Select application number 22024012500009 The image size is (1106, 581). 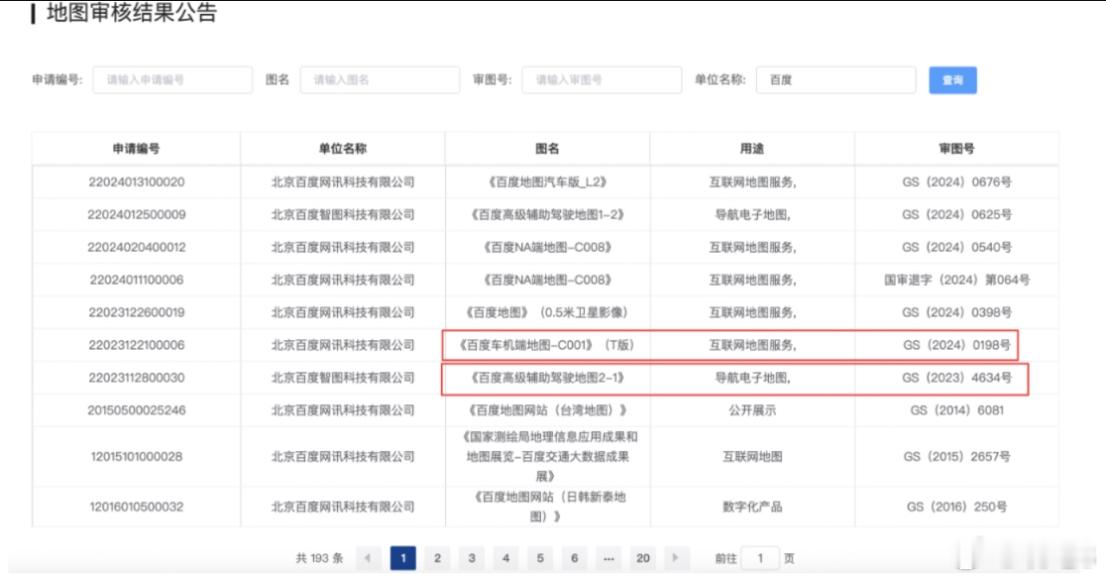tap(136, 214)
